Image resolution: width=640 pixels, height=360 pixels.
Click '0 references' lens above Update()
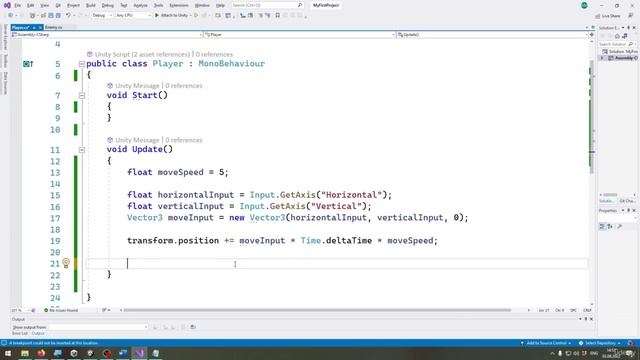pyautogui.click(x=184, y=140)
